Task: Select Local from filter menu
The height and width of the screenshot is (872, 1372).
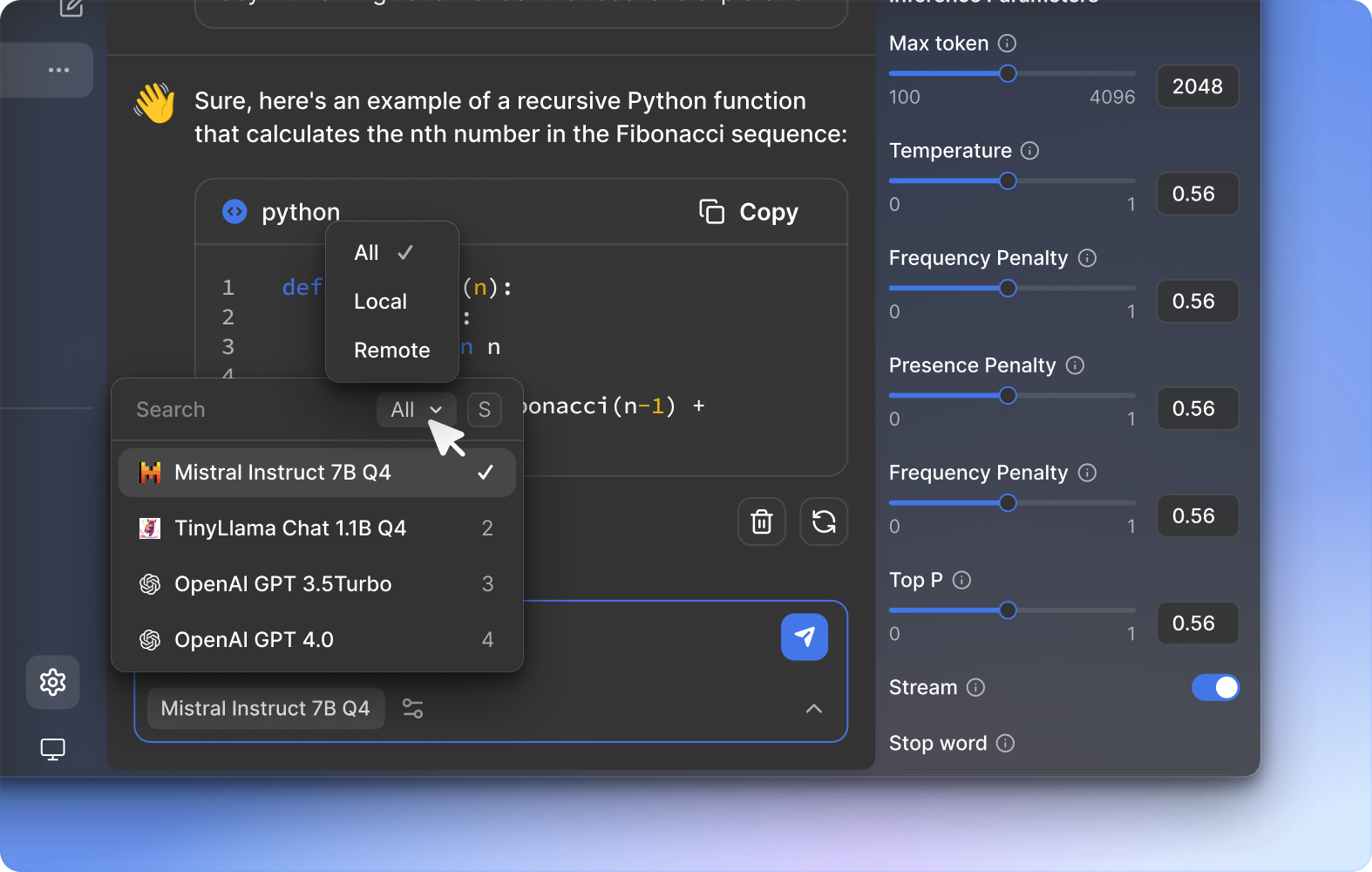Action: (x=381, y=302)
